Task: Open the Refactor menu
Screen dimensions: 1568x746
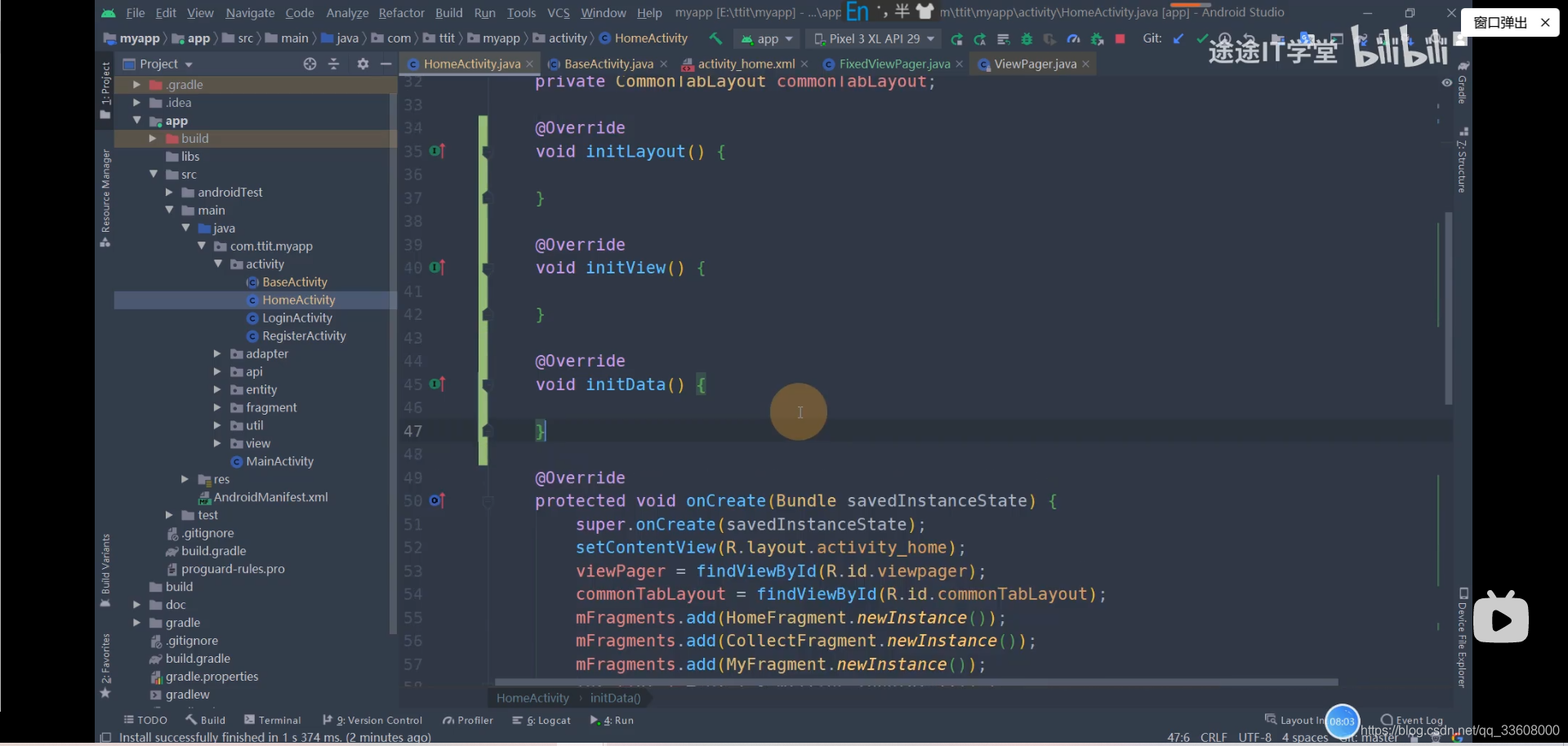Action: pyautogui.click(x=401, y=13)
